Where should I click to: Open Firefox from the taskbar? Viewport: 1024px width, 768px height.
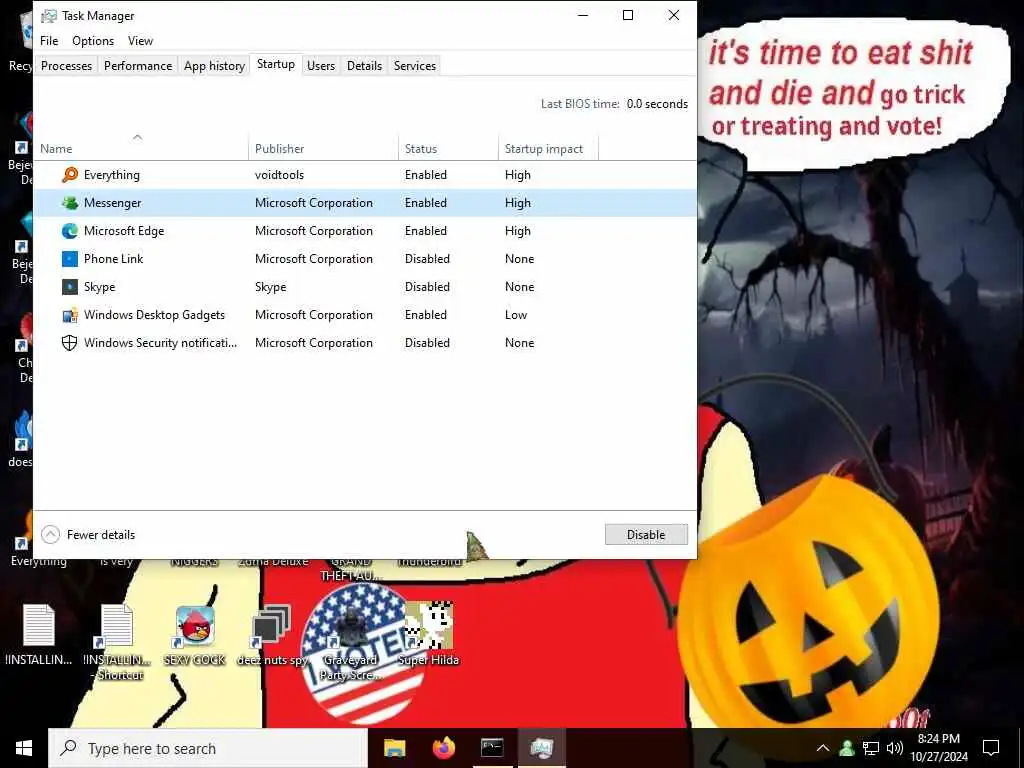click(443, 748)
